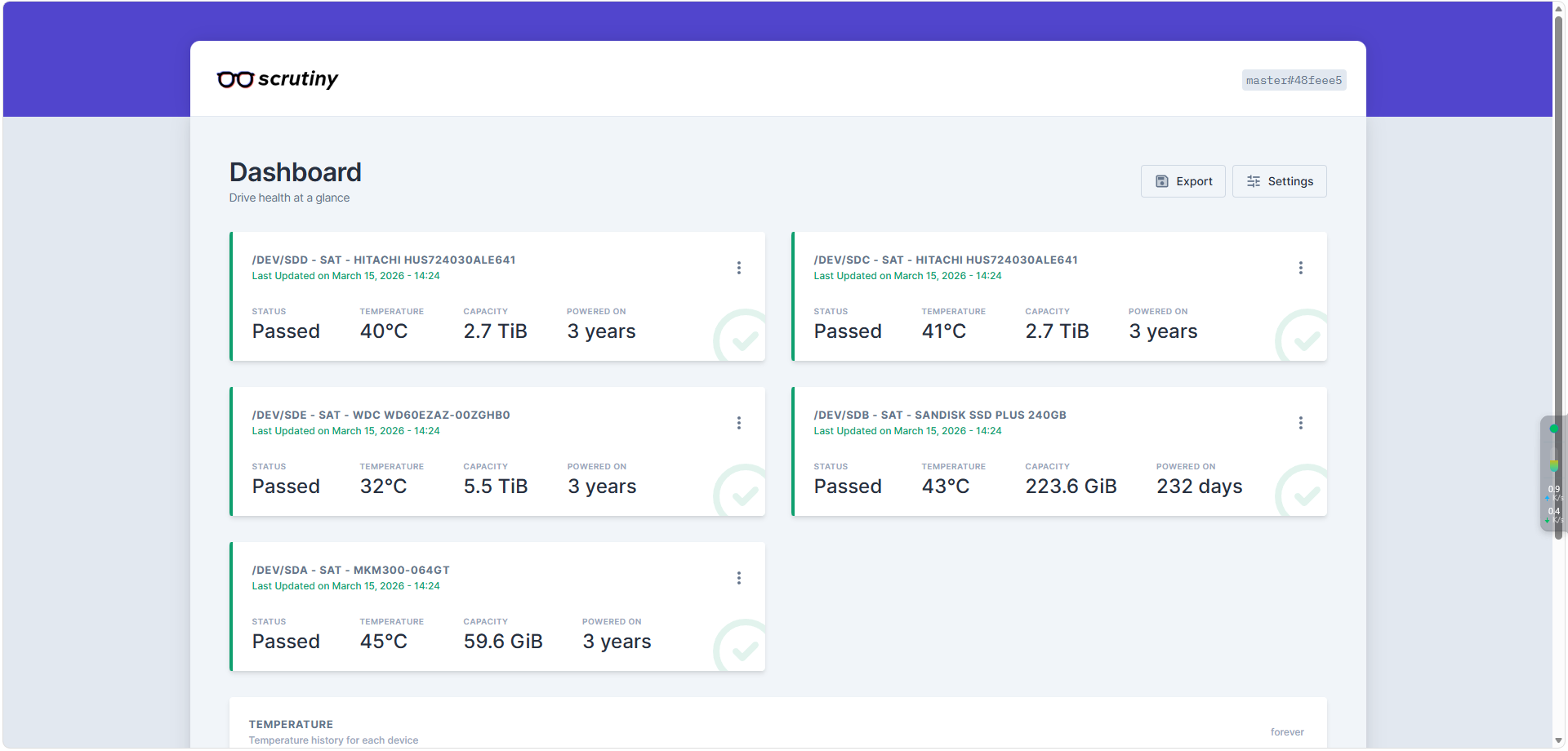The width and height of the screenshot is (1568, 751).
Task: Click the master#48feee5 version badge
Action: point(1294,80)
